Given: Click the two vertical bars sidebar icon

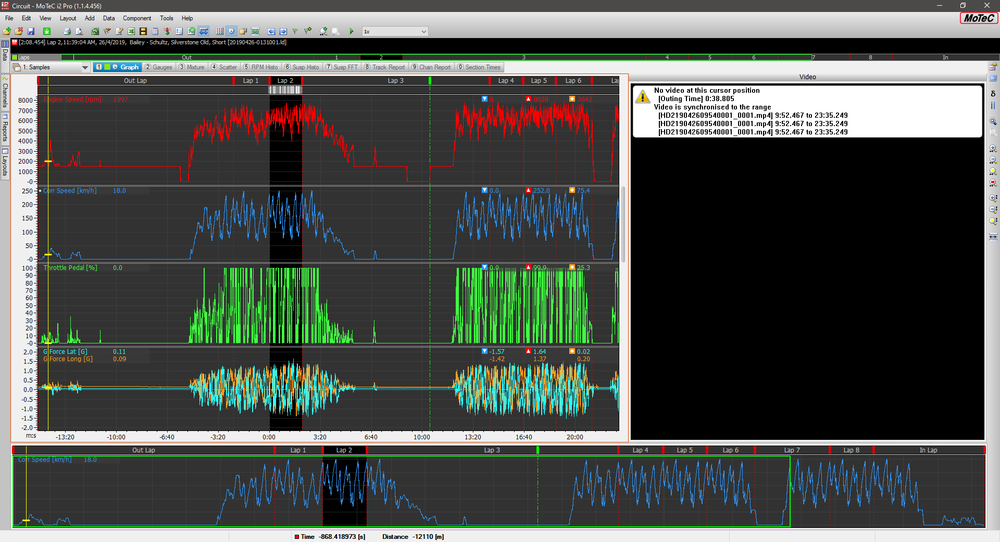Looking at the screenshot, I should pyautogui.click(x=993, y=105).
